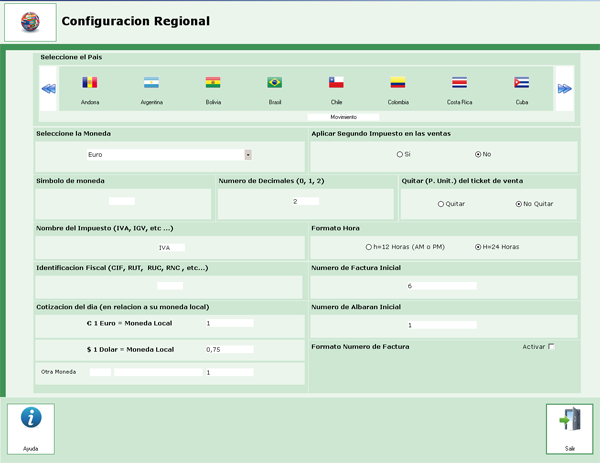Image resolution: width=600 pixels, height=463 pixels.
Task: Click the Dolar exchange rate field
Action: click(x=229, y=350)
